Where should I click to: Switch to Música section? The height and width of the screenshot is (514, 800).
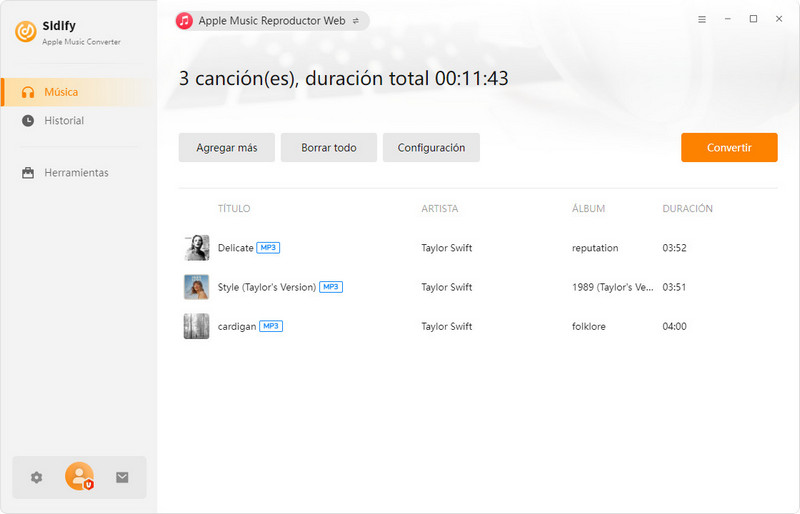[x=79, y=92]
